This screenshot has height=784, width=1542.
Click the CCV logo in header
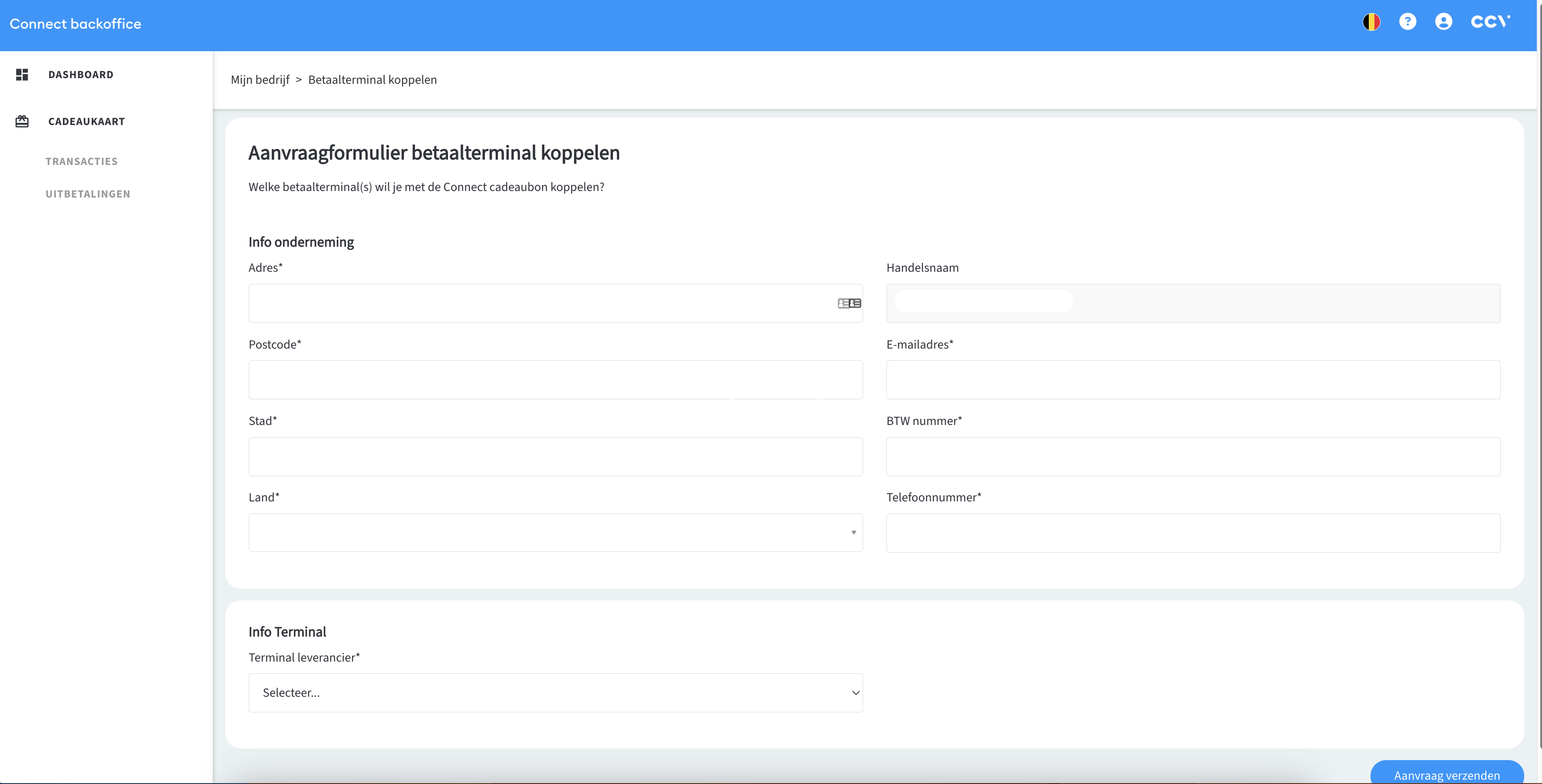tap(1490, 22)
